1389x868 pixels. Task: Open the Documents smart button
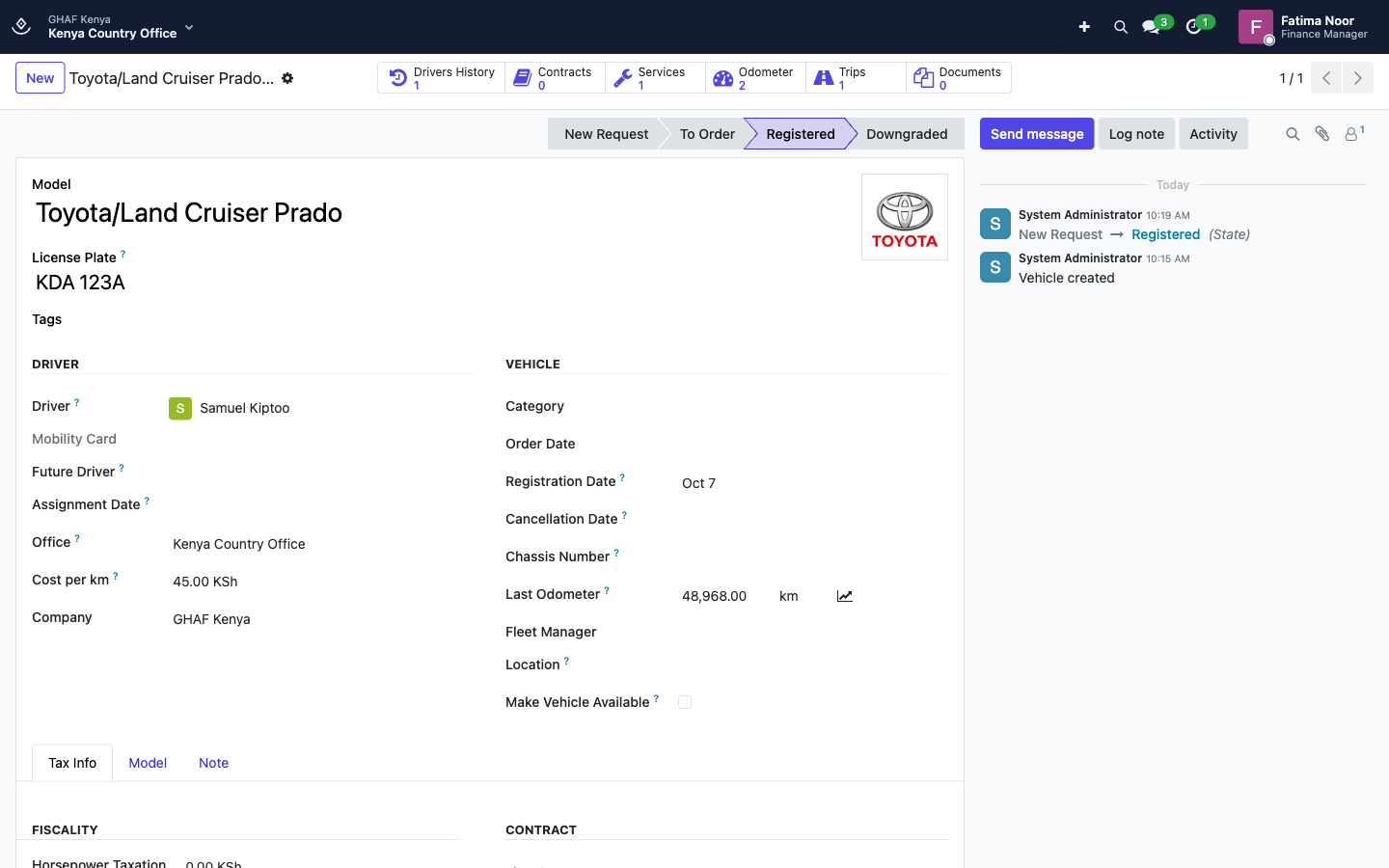point(959,78)
